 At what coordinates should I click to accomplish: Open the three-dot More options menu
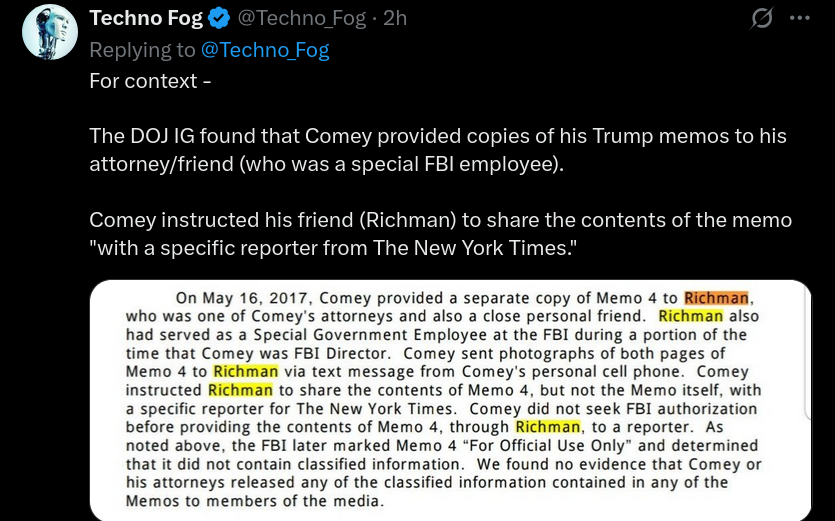point(799,18)
